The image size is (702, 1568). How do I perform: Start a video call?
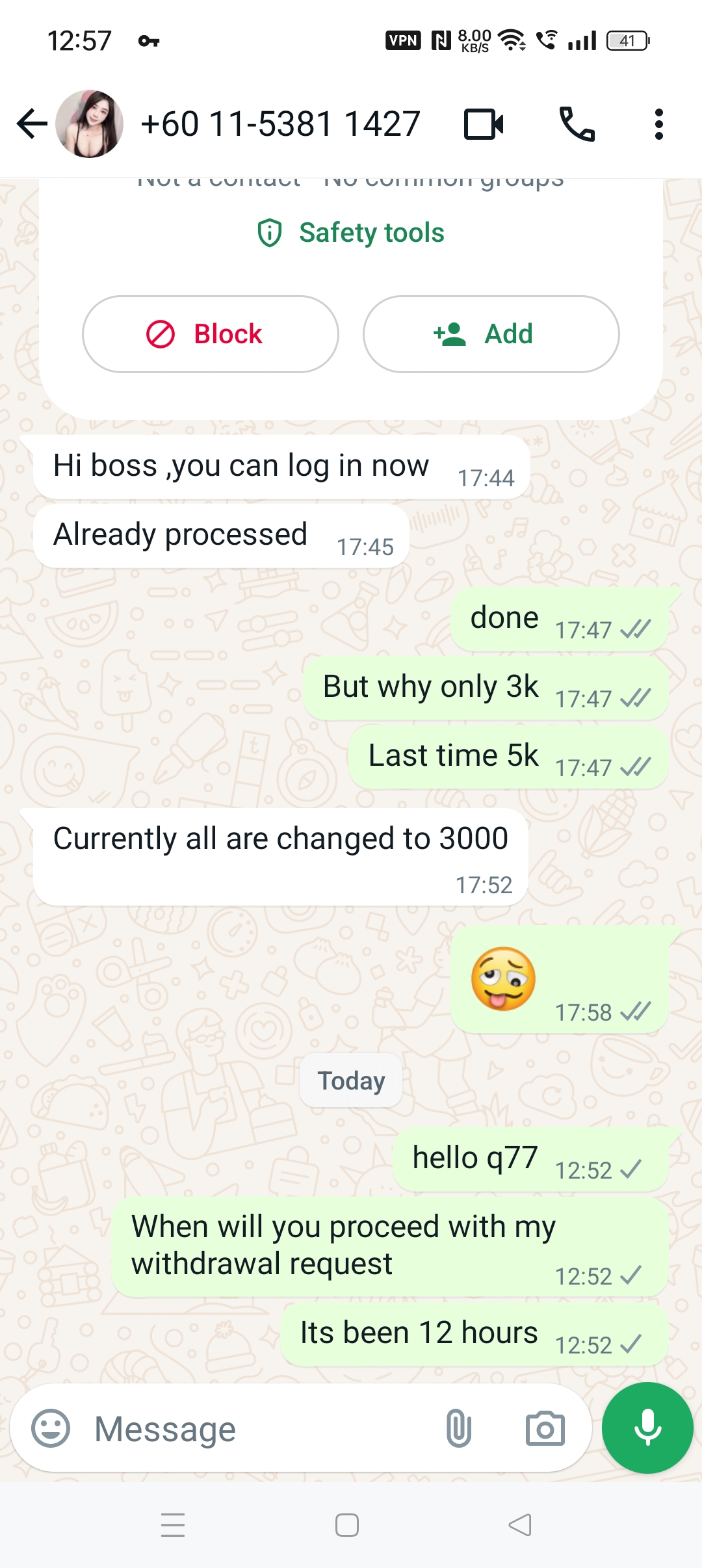tap(484, 124)
